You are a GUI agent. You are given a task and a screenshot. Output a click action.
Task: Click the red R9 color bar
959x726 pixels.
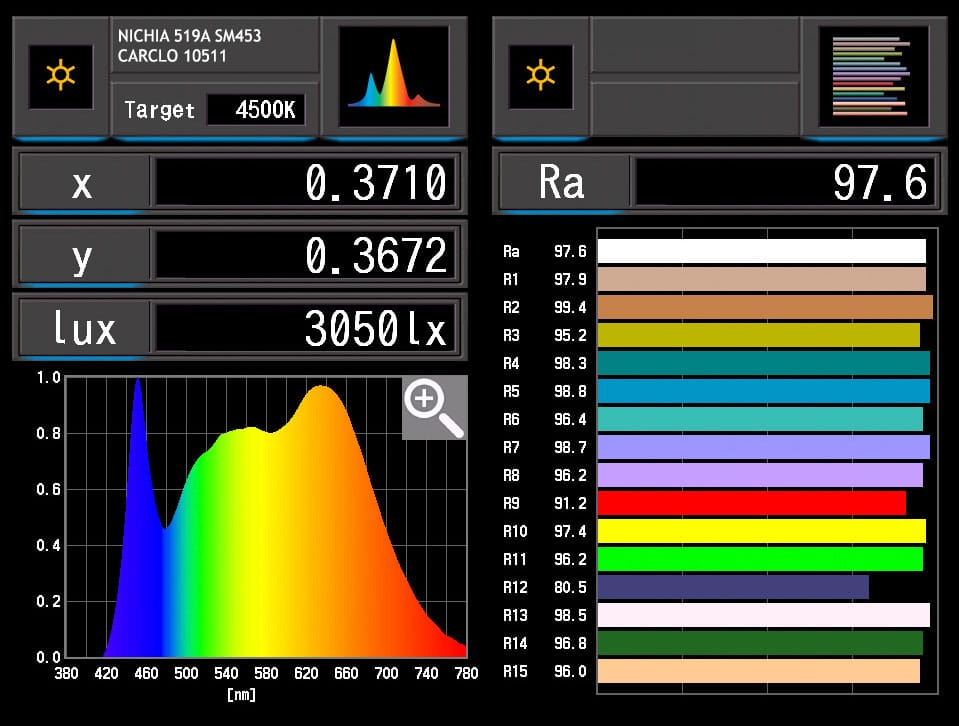coord(751,503)
